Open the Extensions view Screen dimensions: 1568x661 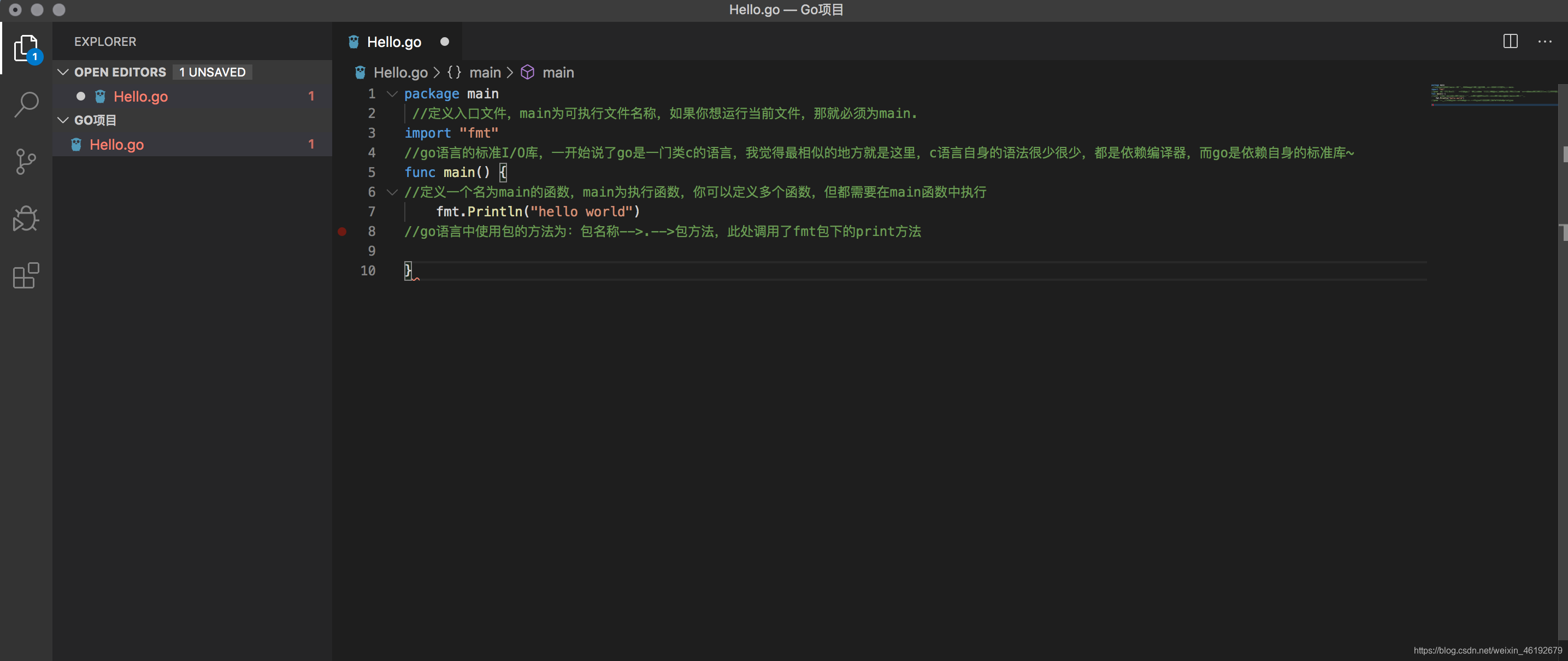[x=26, y=276]
